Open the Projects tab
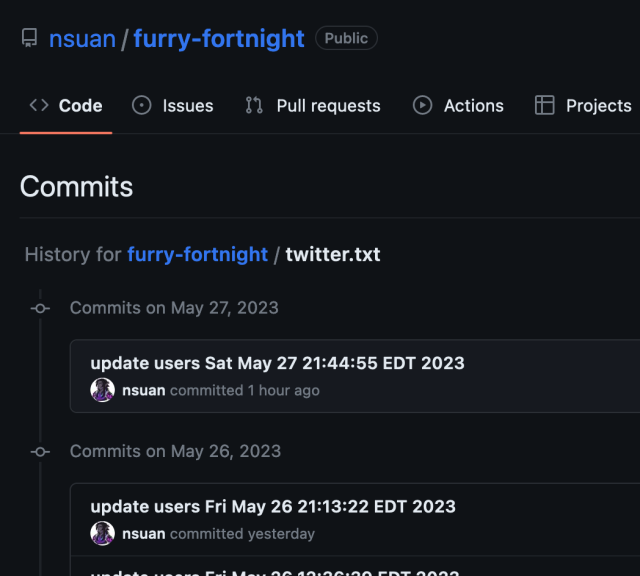 point(598,105)
